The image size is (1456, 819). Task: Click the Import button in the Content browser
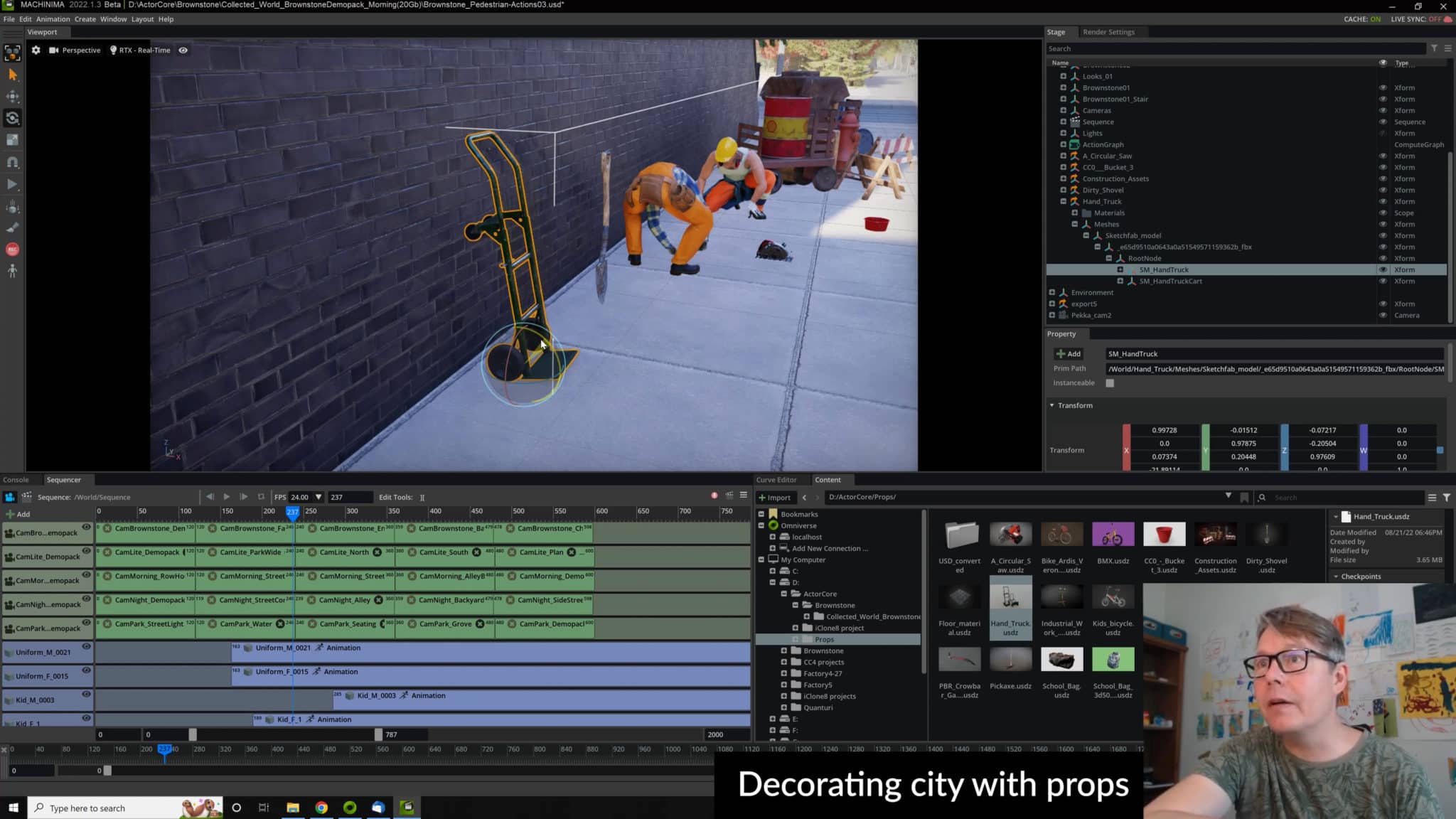(x=775, y=497)
